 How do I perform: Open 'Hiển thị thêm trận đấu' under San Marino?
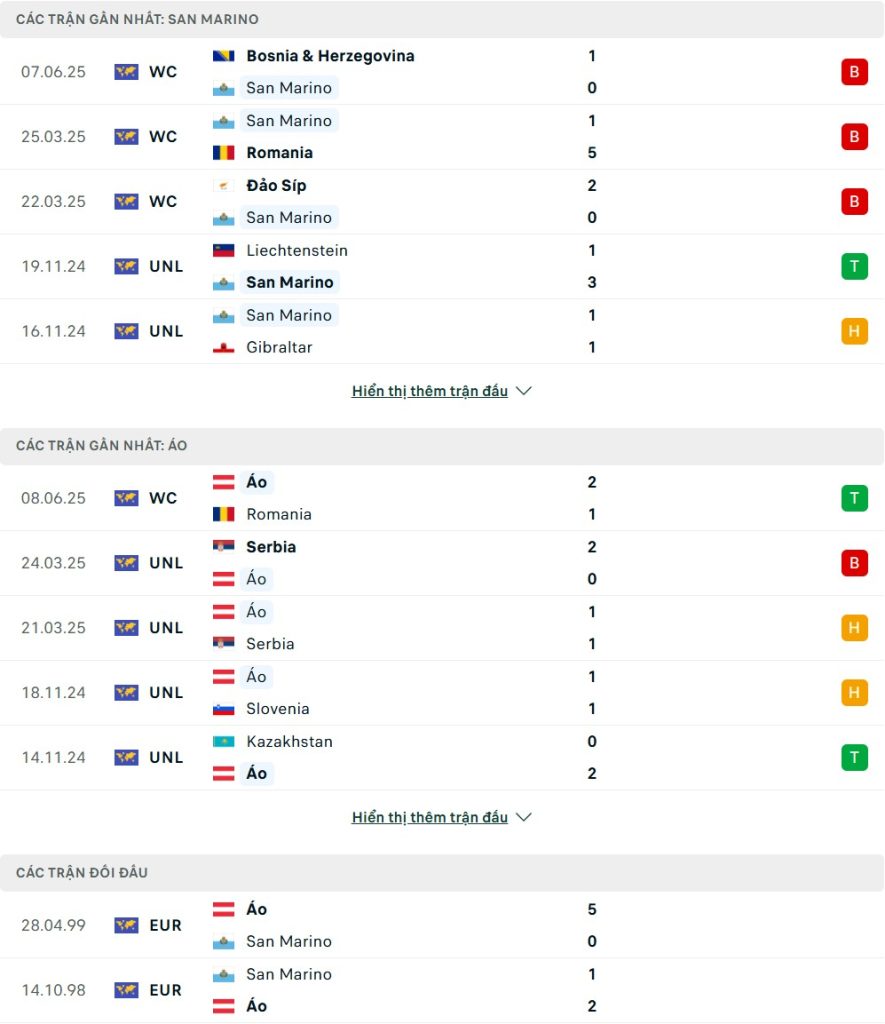430,391
